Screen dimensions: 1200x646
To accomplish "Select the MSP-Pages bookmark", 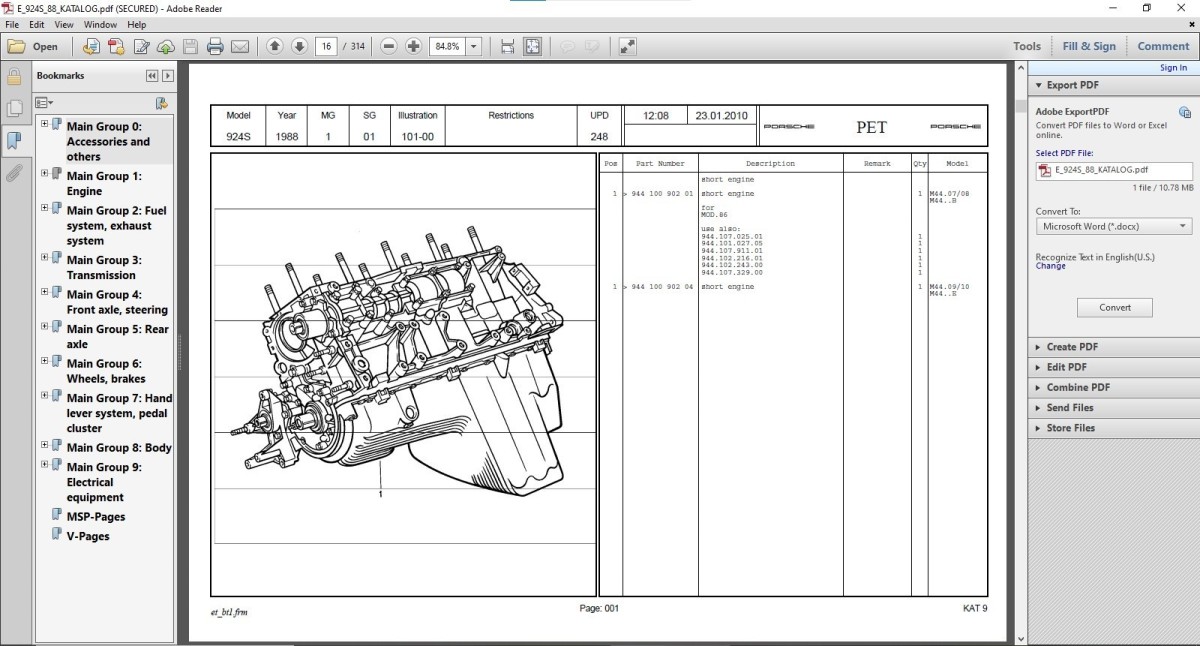I will coord(96,517).
